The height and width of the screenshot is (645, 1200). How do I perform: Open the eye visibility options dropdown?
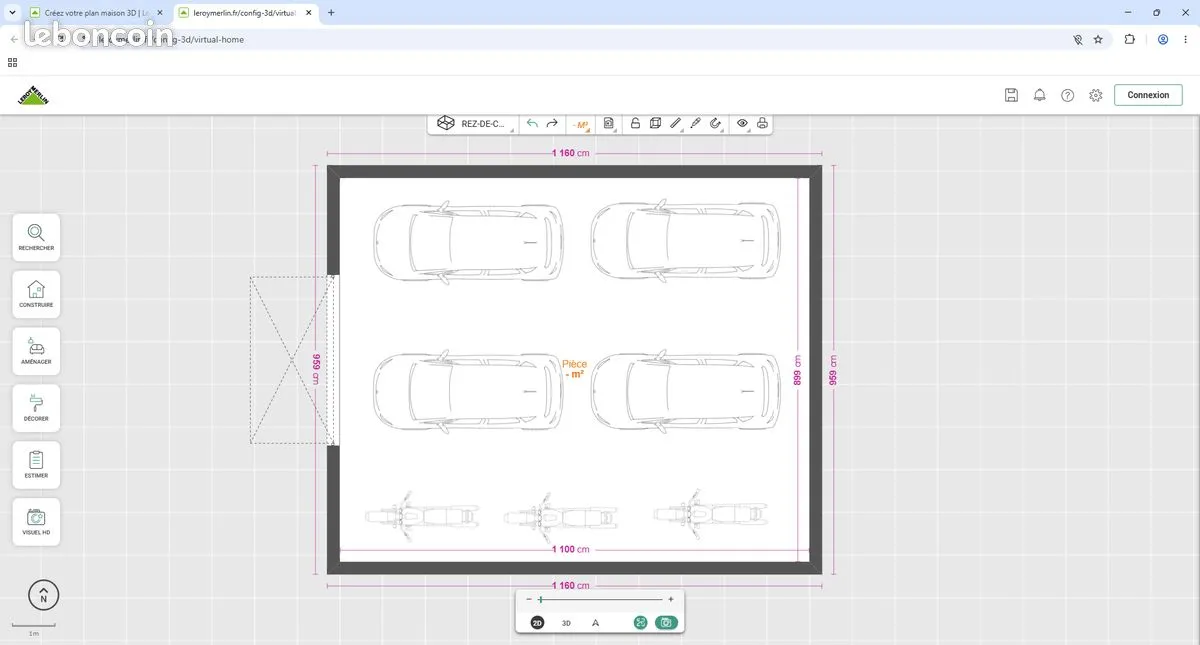(x=743, y=124)
